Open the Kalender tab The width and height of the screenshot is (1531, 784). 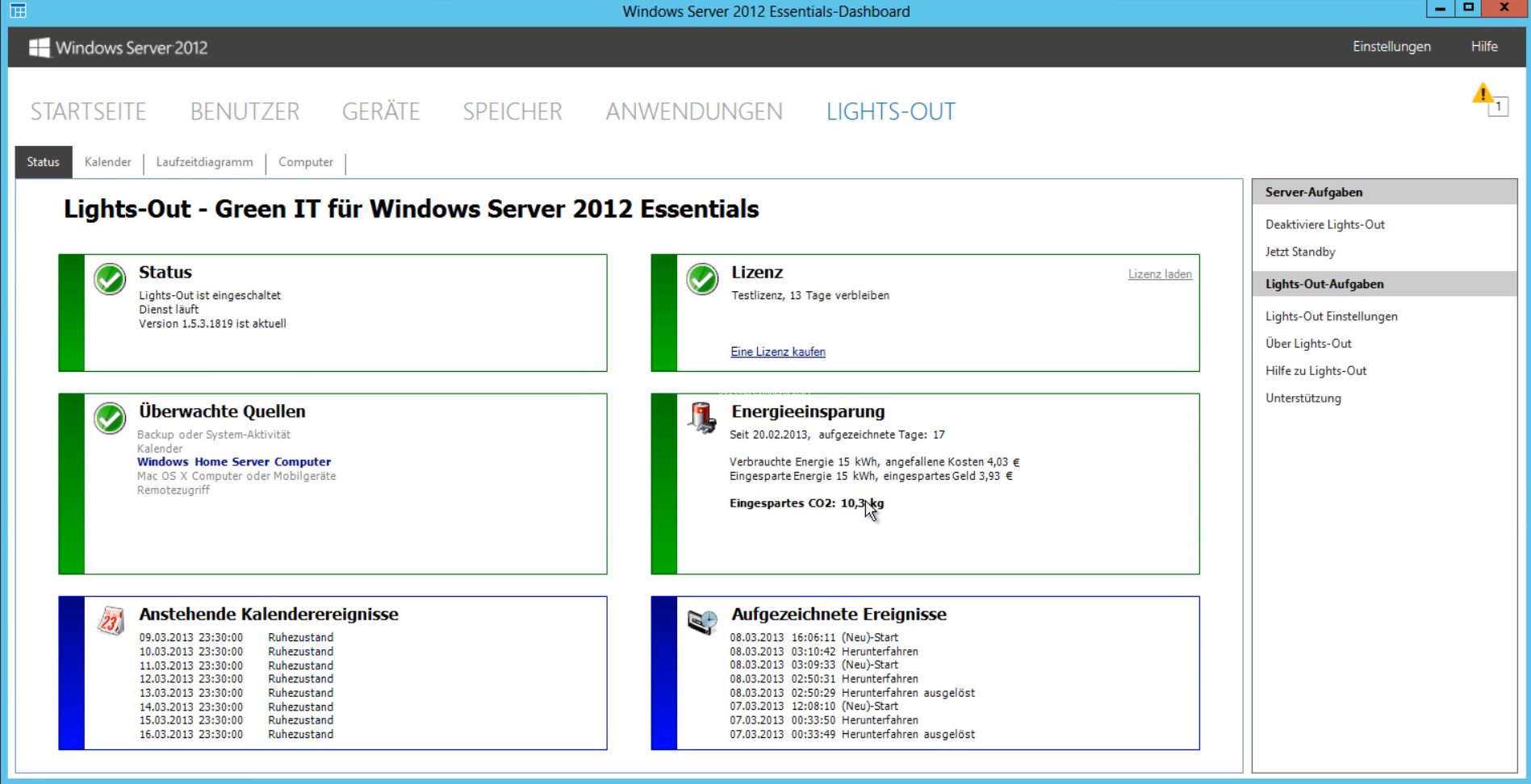107,162
